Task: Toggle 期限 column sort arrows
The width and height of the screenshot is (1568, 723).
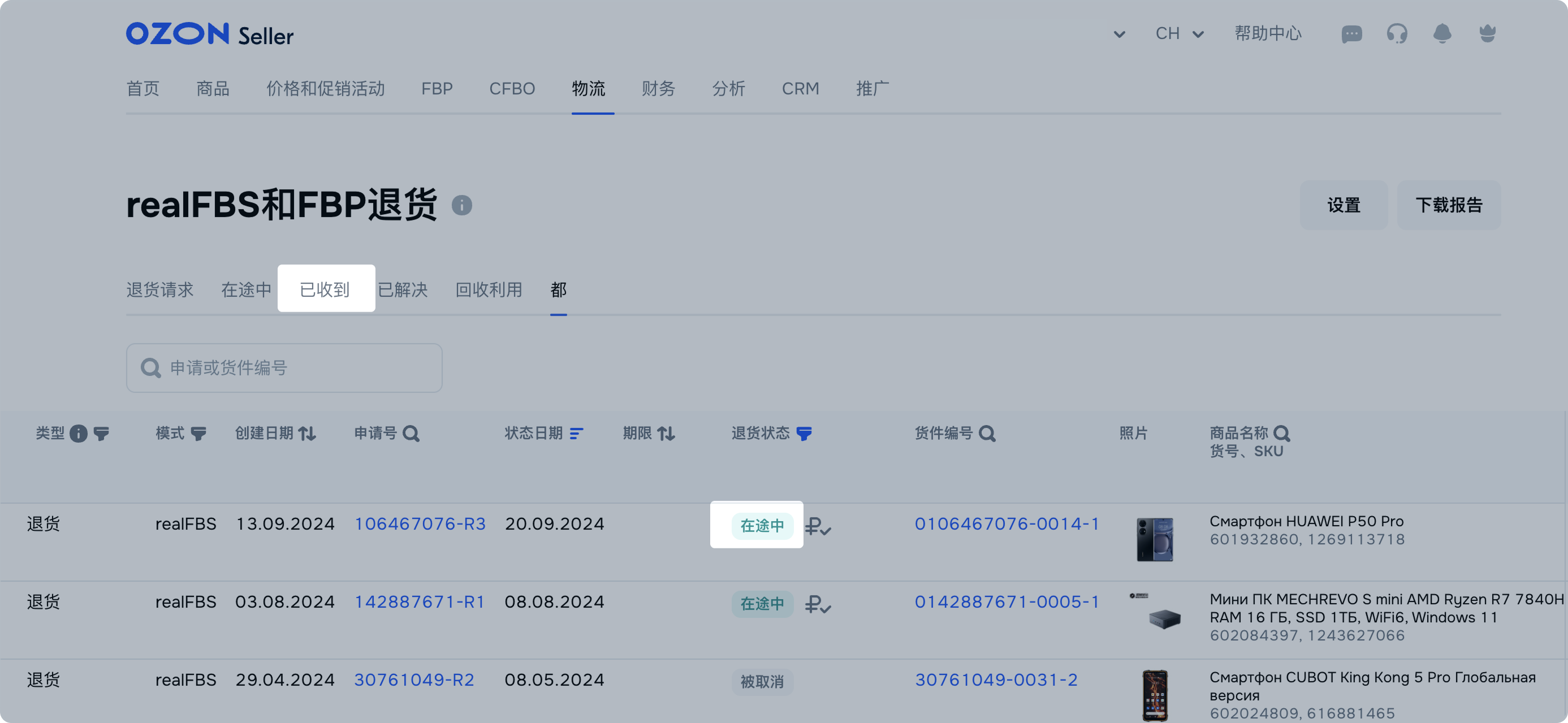Action: point(666,434)
